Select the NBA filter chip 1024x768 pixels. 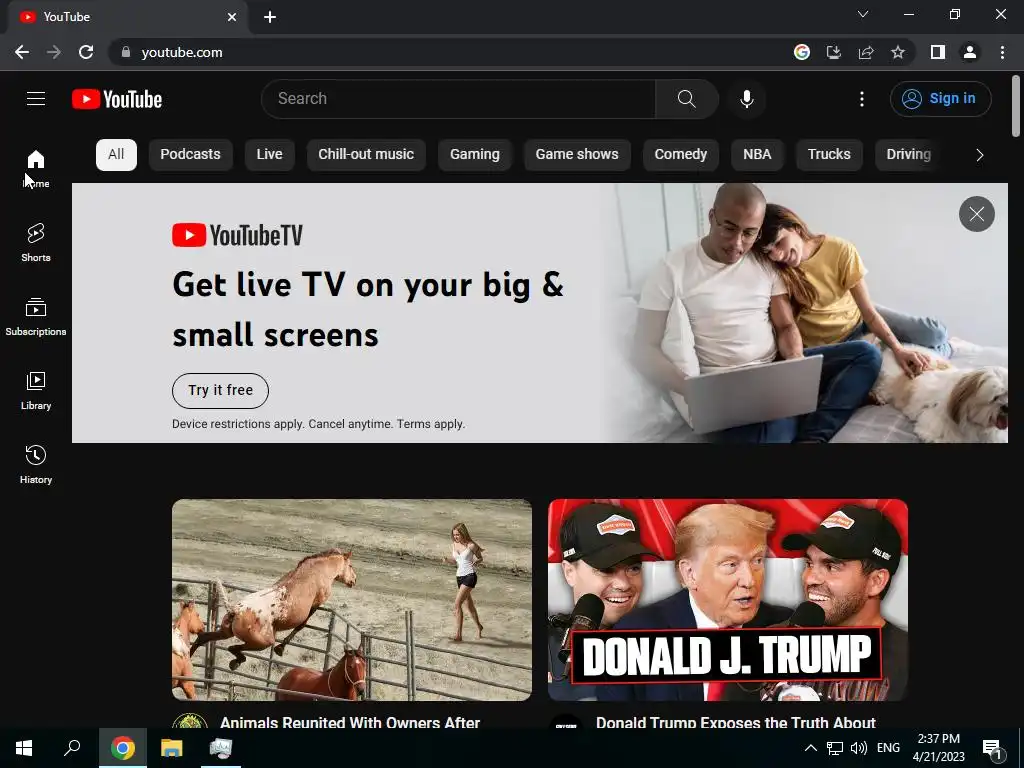pos(757,155)
